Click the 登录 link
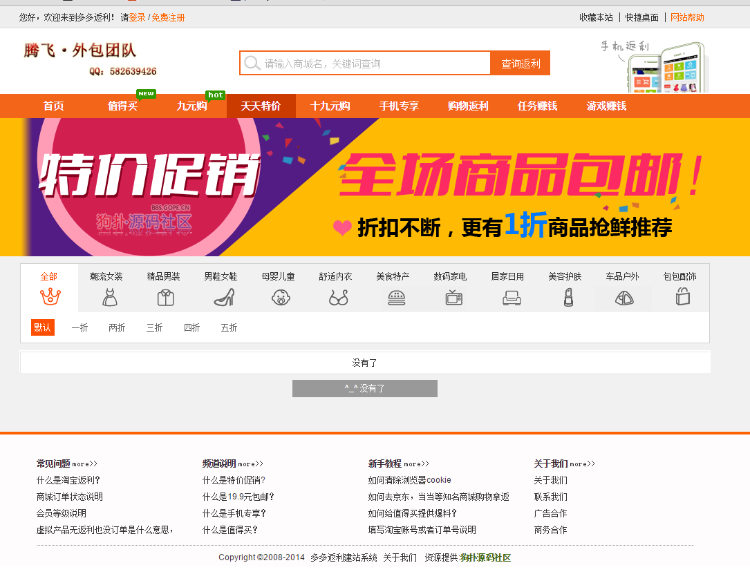 (x=137, y=18)
